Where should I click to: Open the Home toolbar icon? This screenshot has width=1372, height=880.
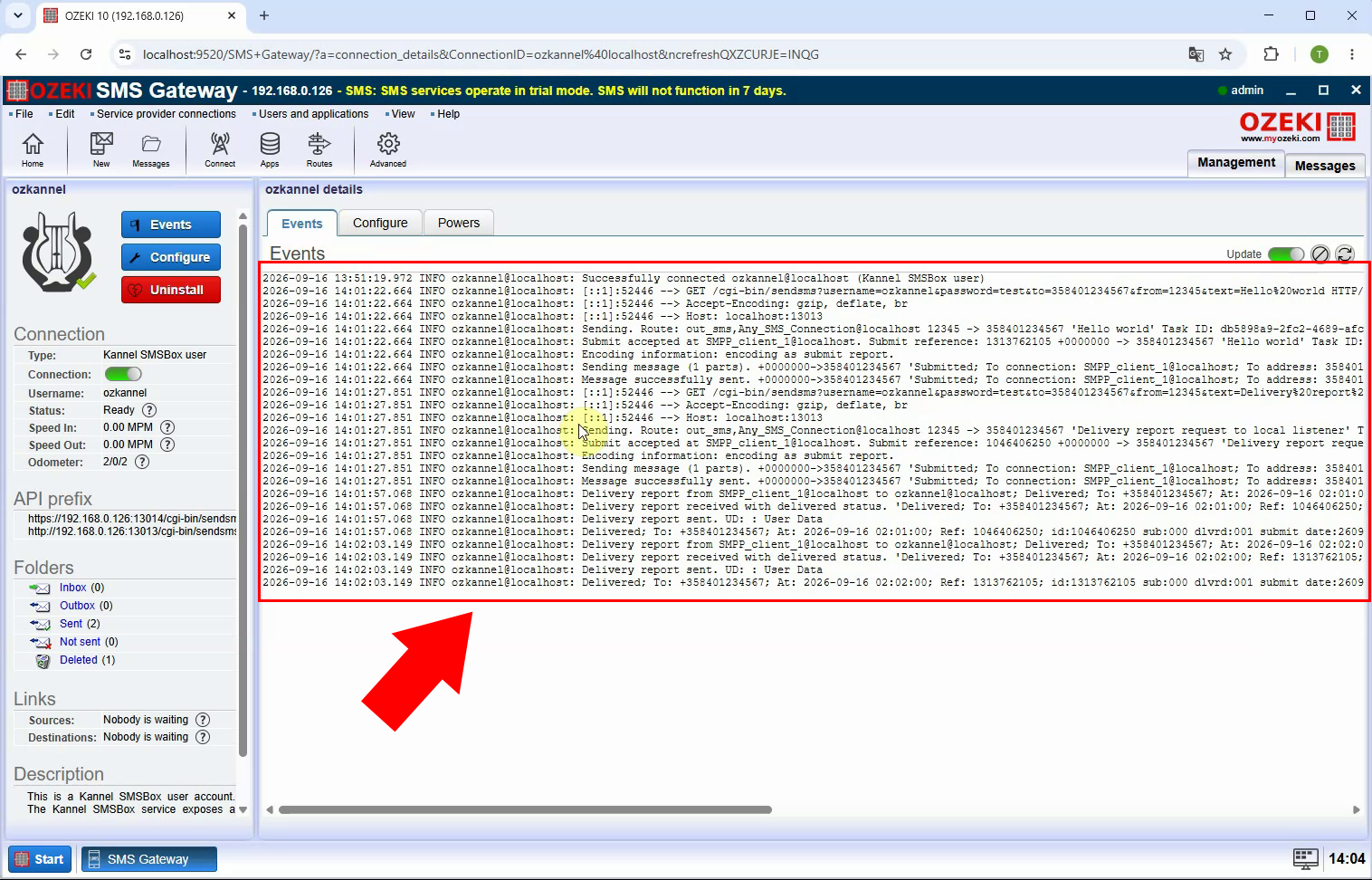(x=33, y=149)
